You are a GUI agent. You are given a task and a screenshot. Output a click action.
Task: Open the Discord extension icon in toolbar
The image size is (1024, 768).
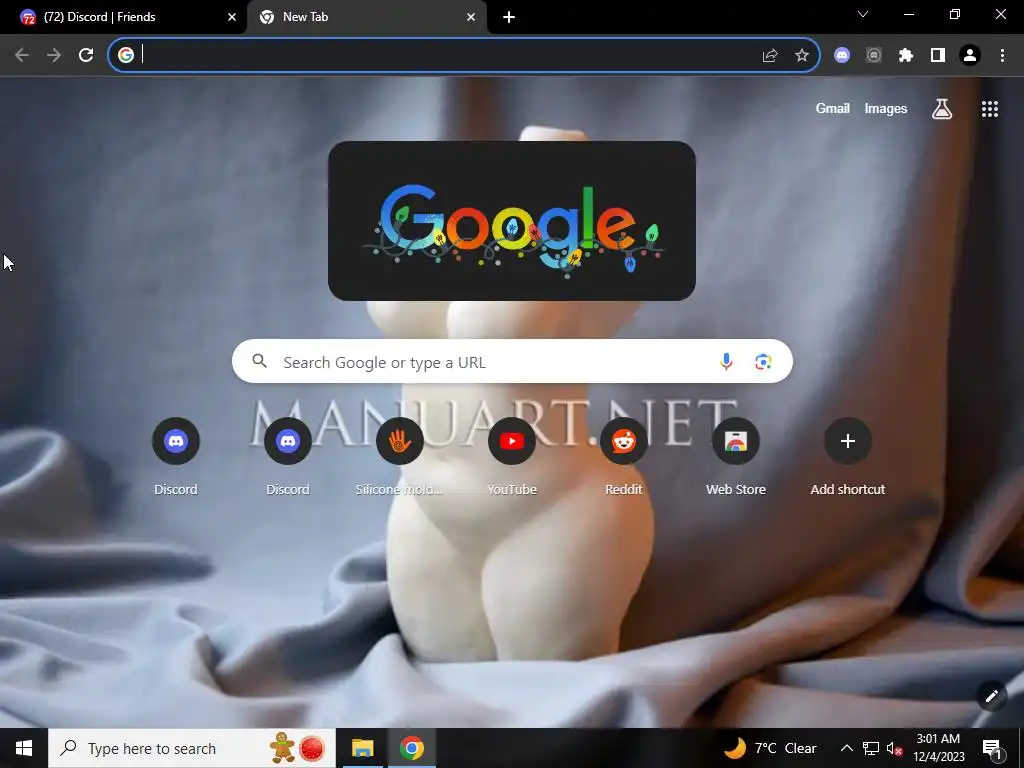point(842,56)
